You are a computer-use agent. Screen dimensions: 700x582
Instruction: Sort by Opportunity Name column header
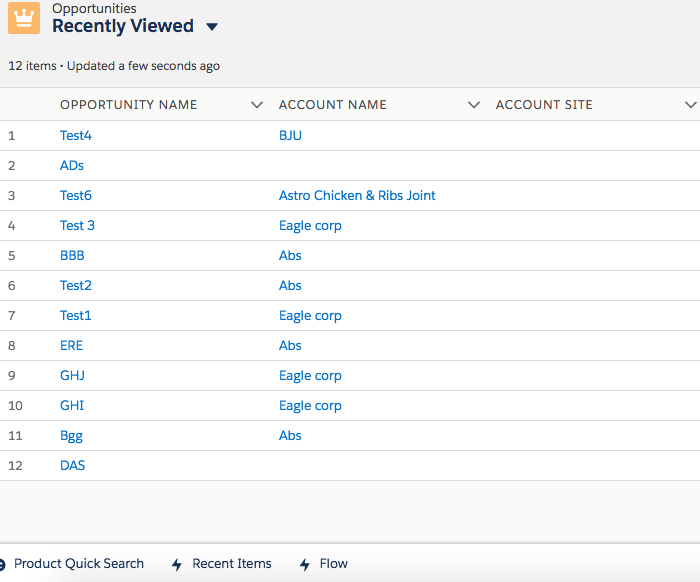click(129, 105)
